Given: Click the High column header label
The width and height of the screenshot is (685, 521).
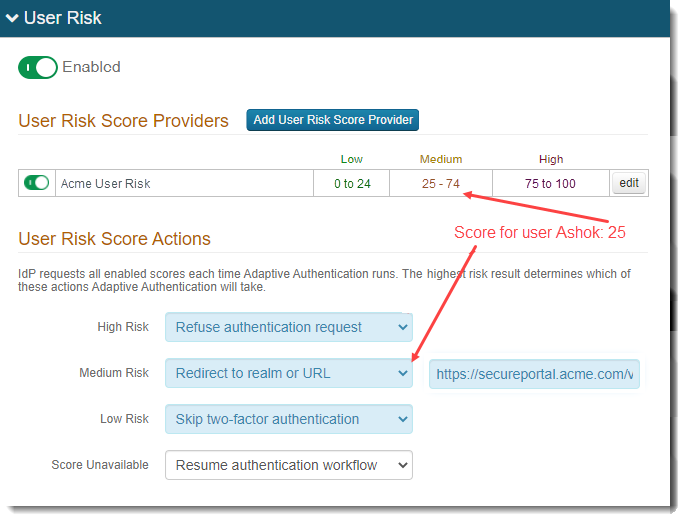Looking at the screenshot, I should 550,159.
